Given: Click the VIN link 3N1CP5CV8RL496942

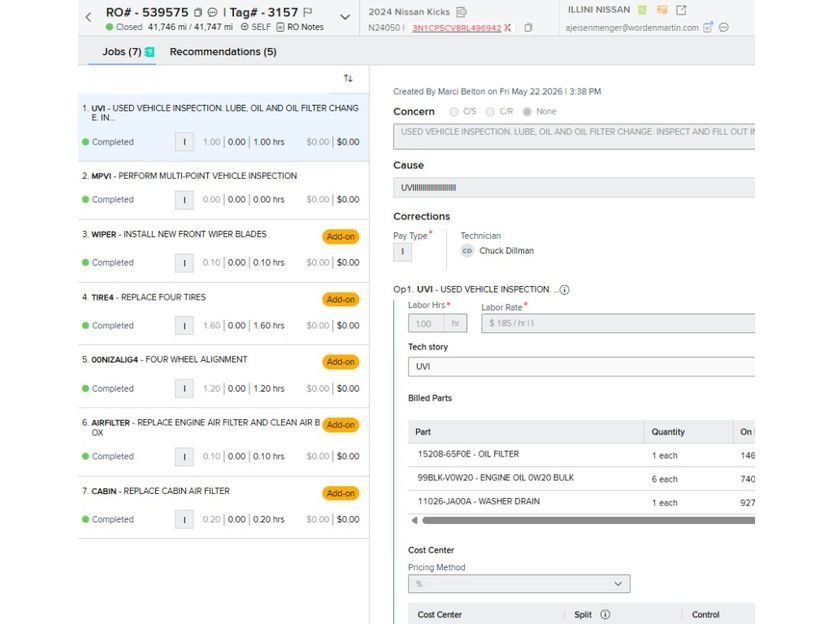Looking at the screenshot, I should click(456, 28).
